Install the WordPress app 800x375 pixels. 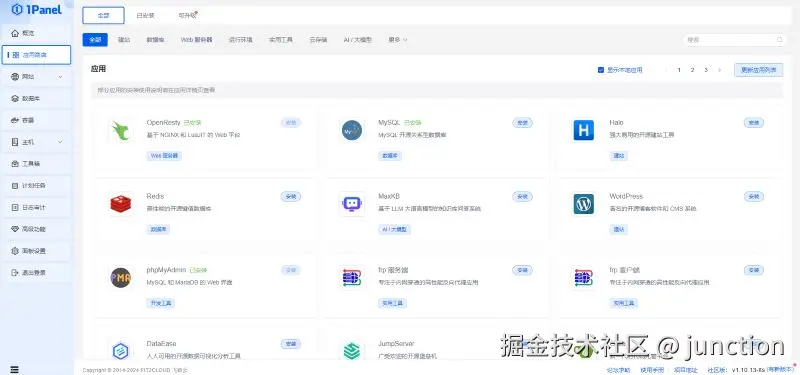coord(754,196)
